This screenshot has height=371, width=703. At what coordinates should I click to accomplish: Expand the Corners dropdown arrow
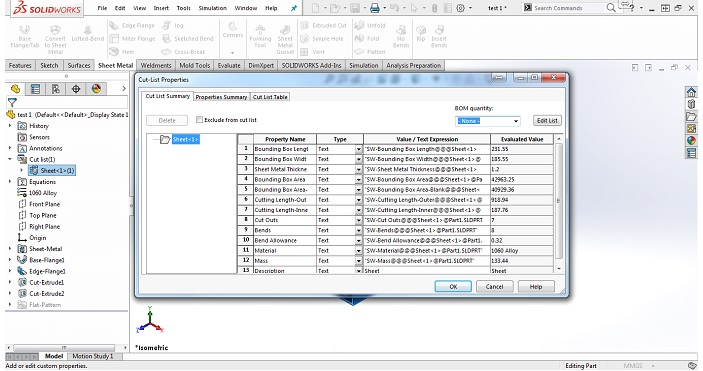pyautogui.click(x=232, y=52)
